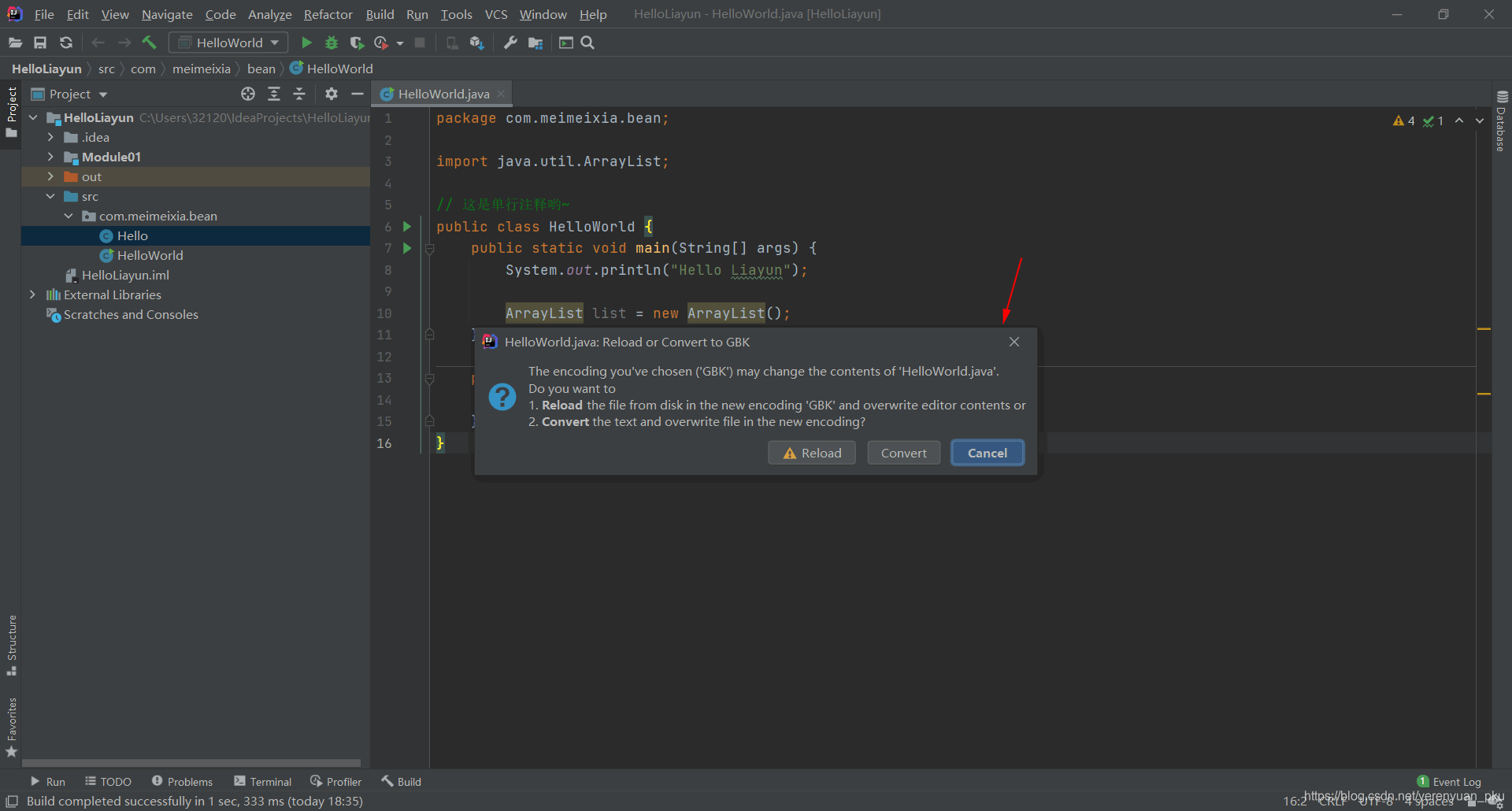Open Project Structure icon
This screenshot has height=811, width=1512.
(x=535, y=43)
